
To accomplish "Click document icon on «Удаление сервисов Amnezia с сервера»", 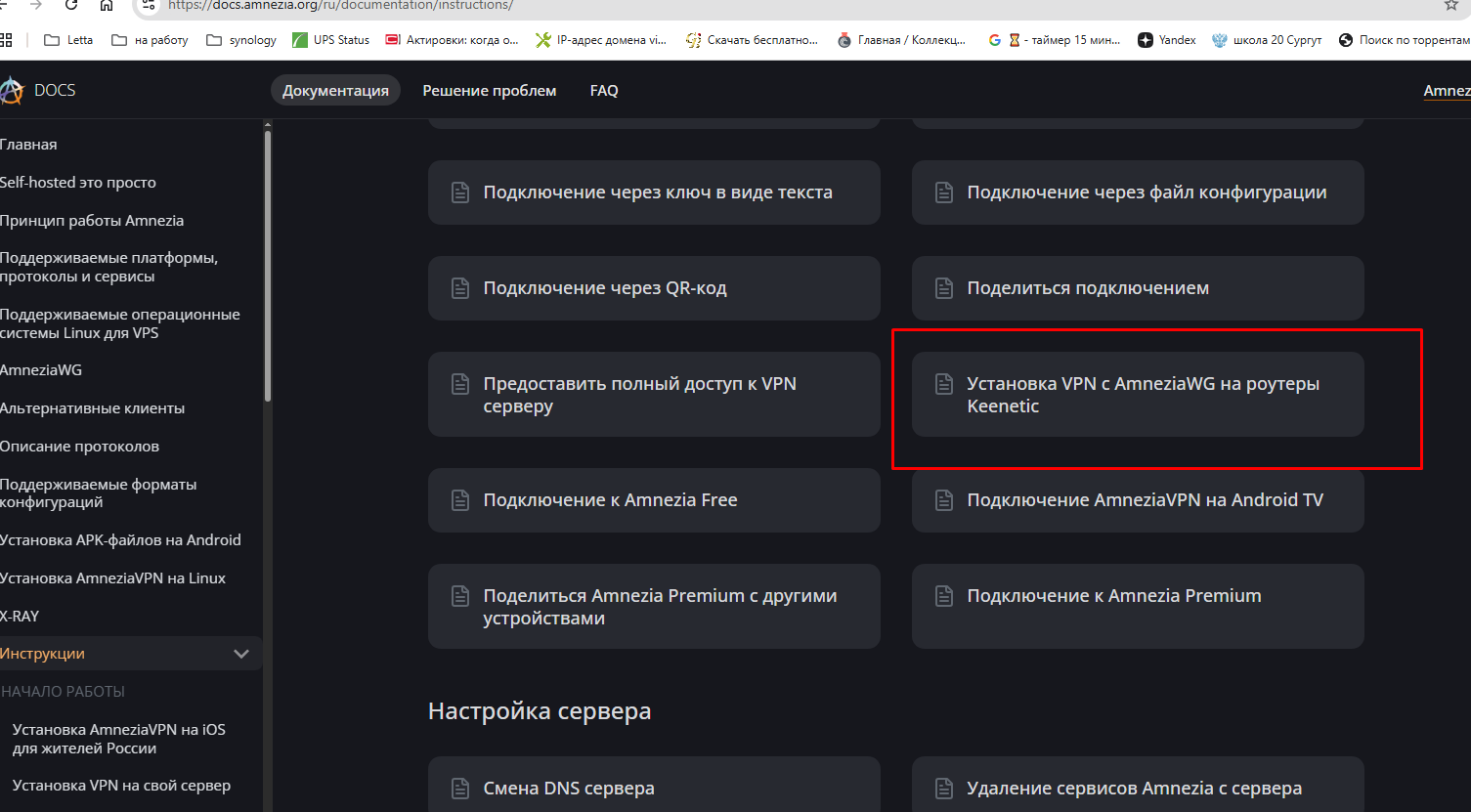I will 944,789.
